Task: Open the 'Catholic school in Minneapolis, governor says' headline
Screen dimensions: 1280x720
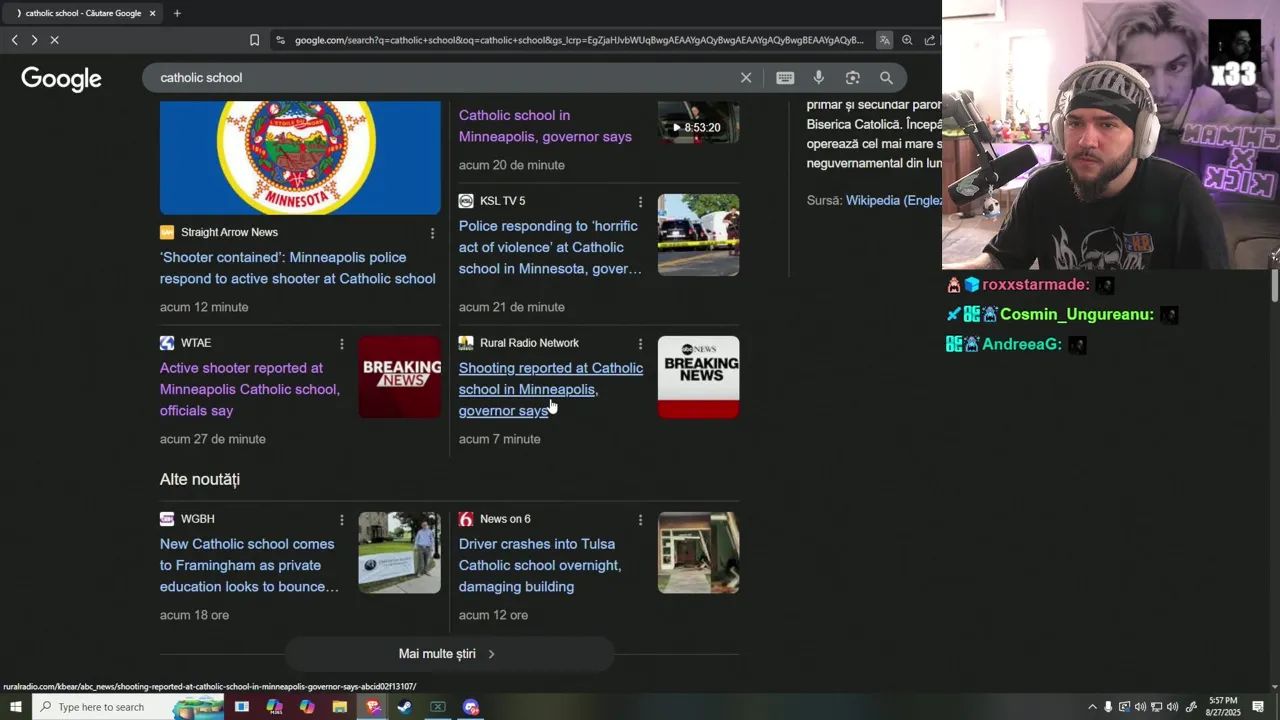Action: pyautogui.click(x=545, y=126)
